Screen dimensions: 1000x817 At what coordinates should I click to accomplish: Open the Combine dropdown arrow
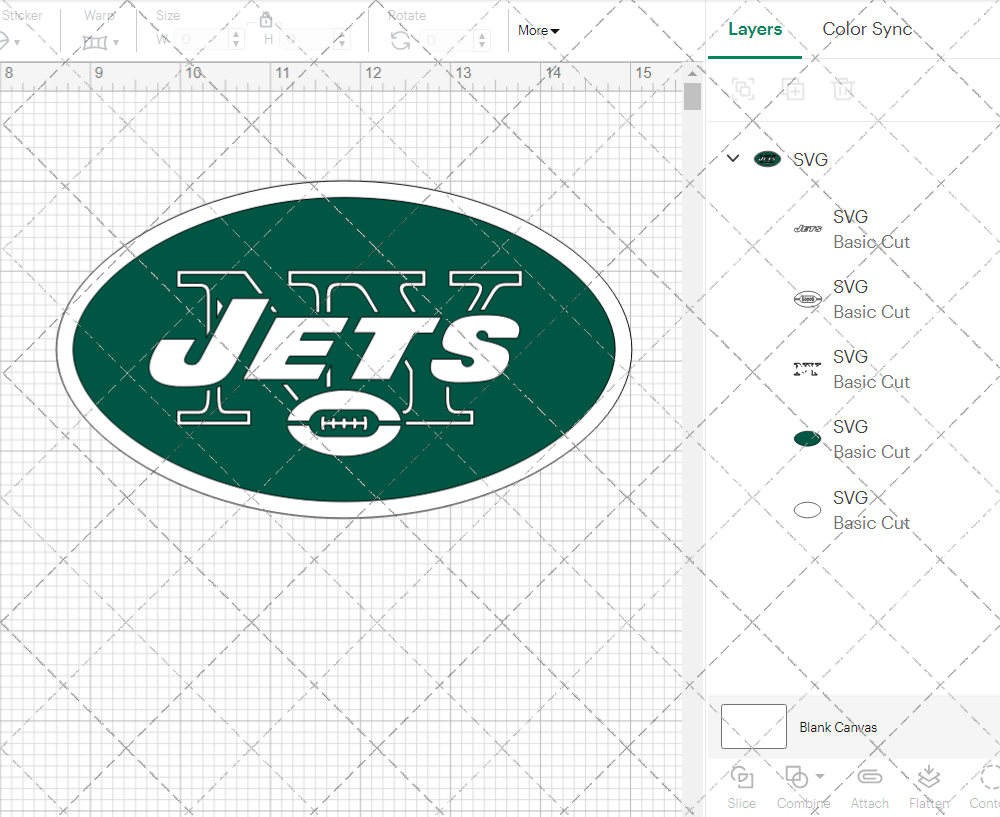(820, 776)
